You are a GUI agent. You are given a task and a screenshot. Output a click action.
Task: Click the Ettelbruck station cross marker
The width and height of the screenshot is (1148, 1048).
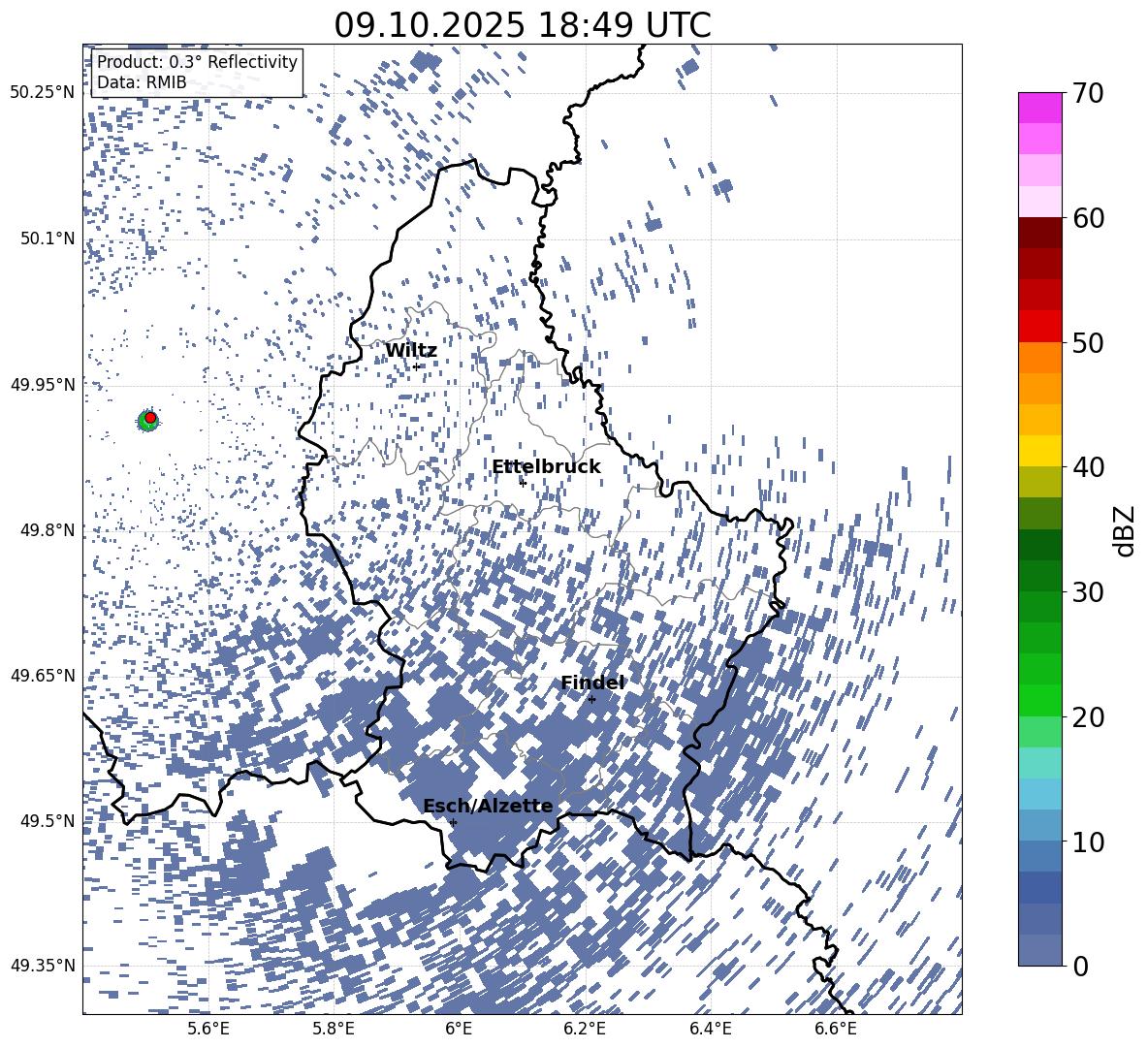tap(523, 483)
